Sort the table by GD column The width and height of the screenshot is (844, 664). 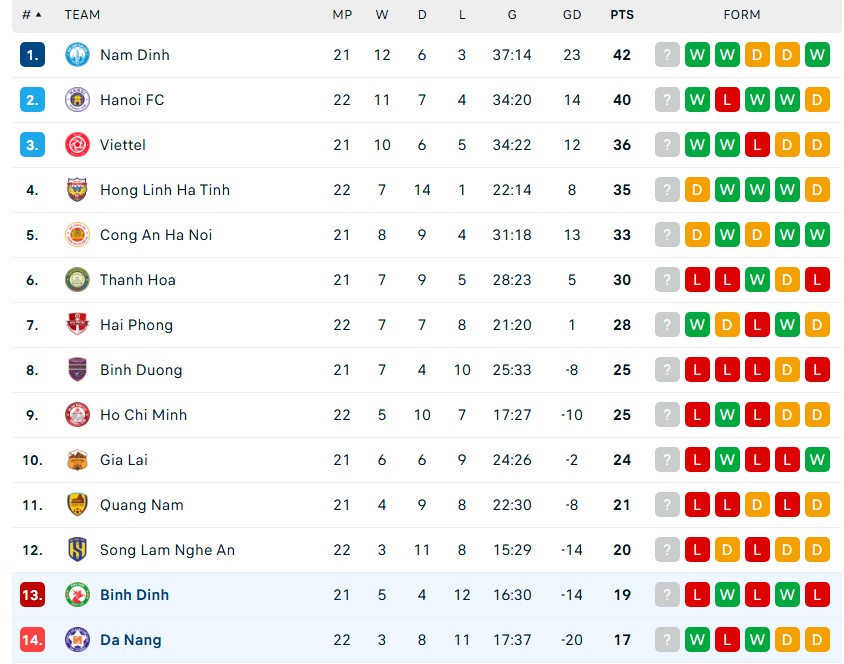point(572,15)
